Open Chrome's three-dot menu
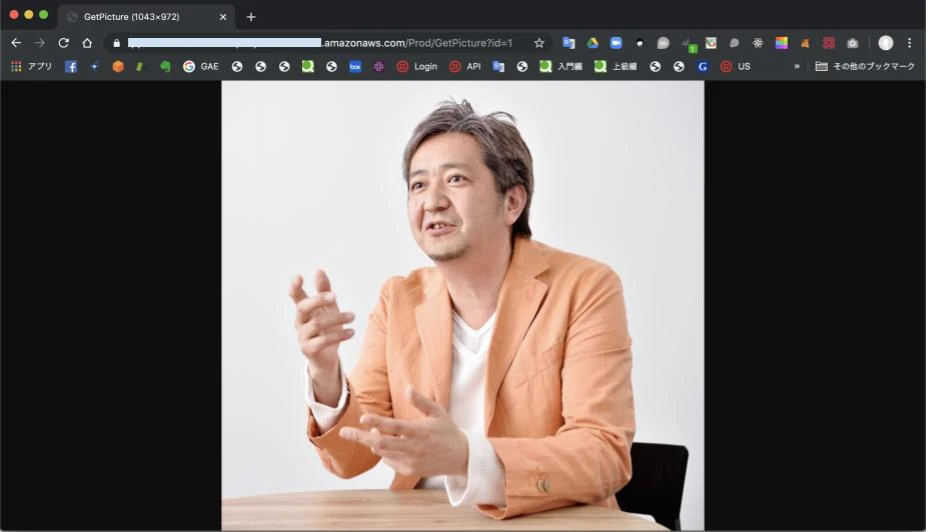The height and width of the screenshot is (532, 928). click(x=910, y=43)
